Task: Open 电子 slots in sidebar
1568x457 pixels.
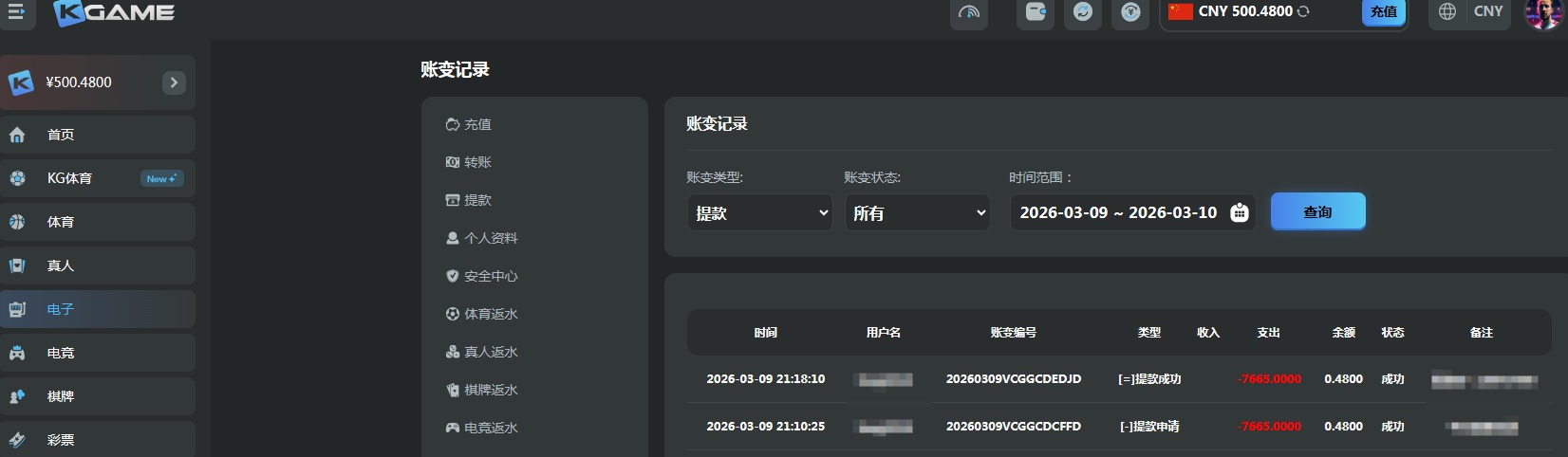Action: tap(98, 309)
